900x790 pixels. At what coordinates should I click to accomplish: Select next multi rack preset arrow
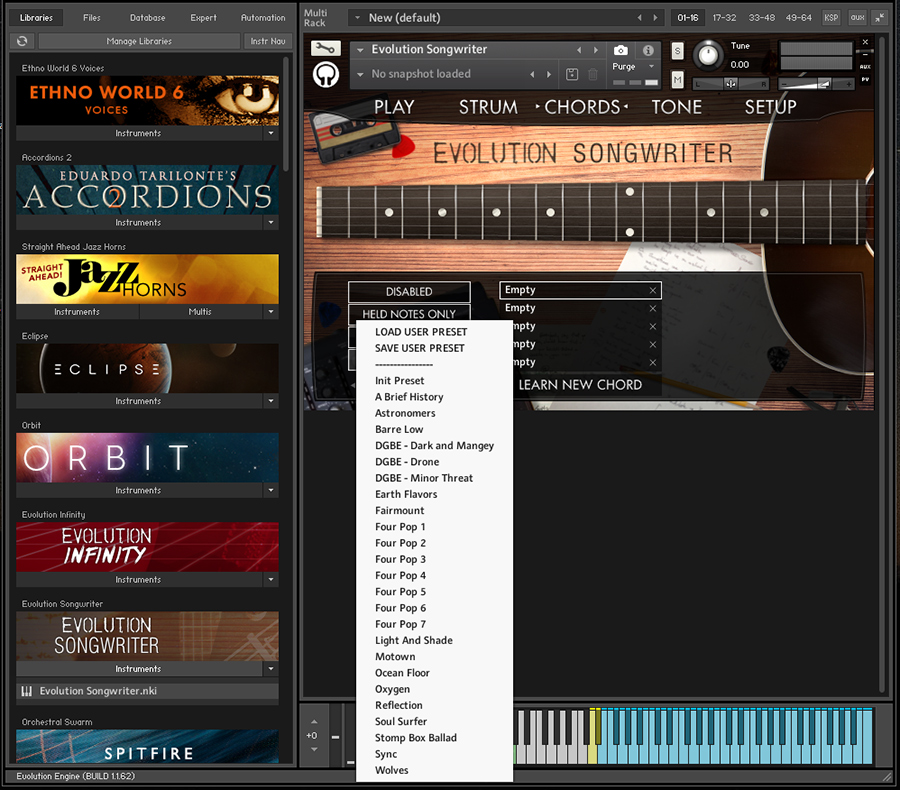(655, 18)
